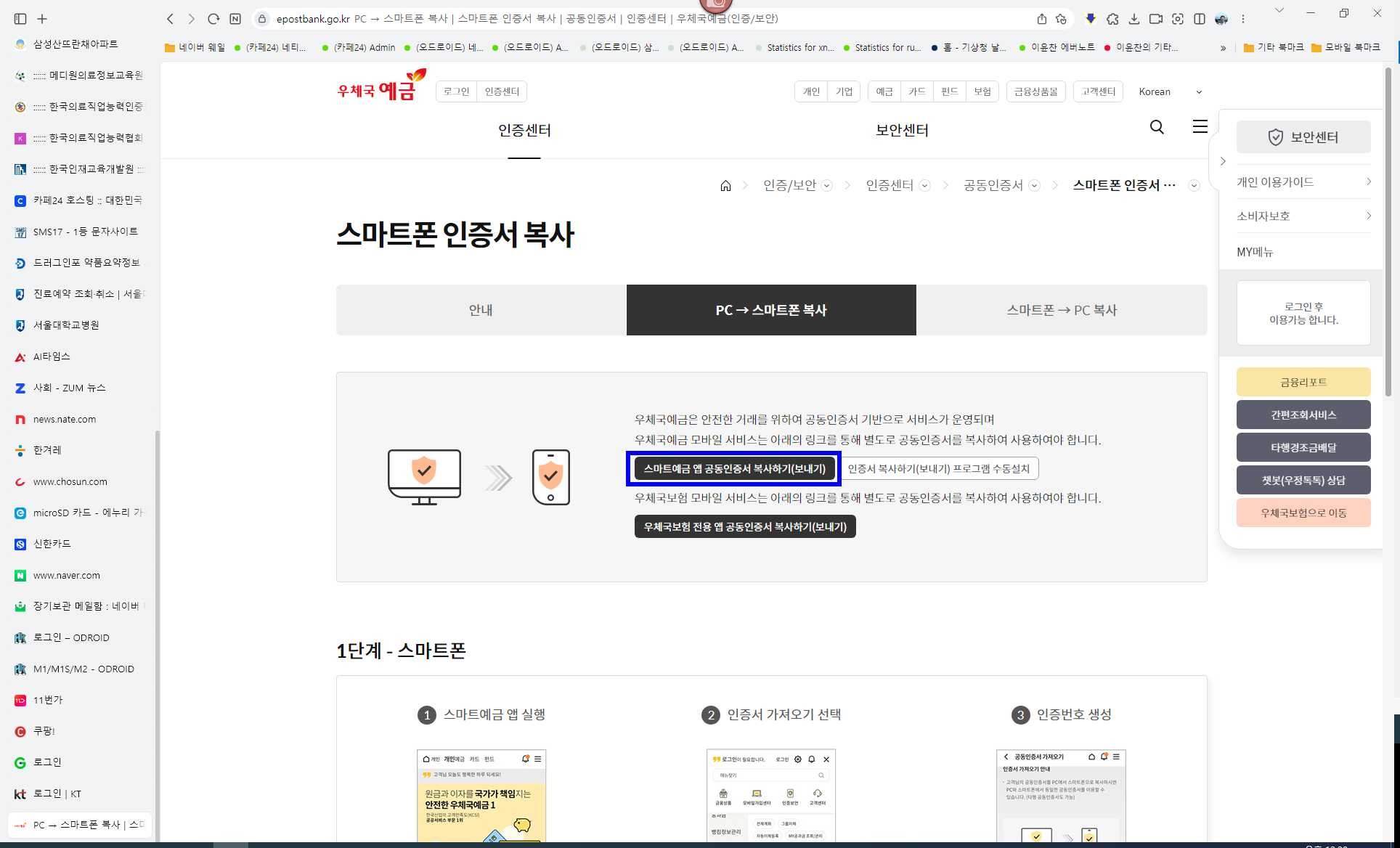The width and height of the screenshot is (1400, 848).
Task: Click the main page vertical scrollbar
Action: pos(1388,232)
